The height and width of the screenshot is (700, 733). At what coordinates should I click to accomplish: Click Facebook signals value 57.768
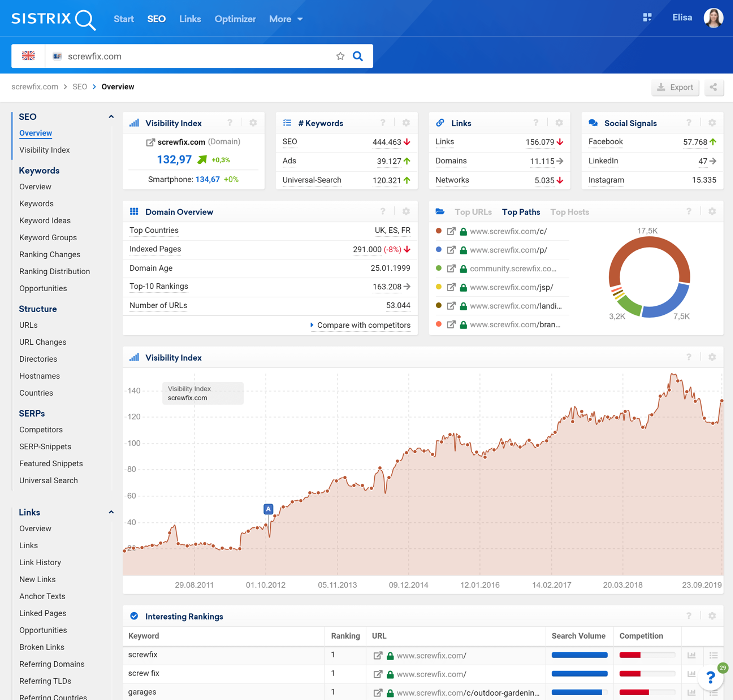point(695,142)
